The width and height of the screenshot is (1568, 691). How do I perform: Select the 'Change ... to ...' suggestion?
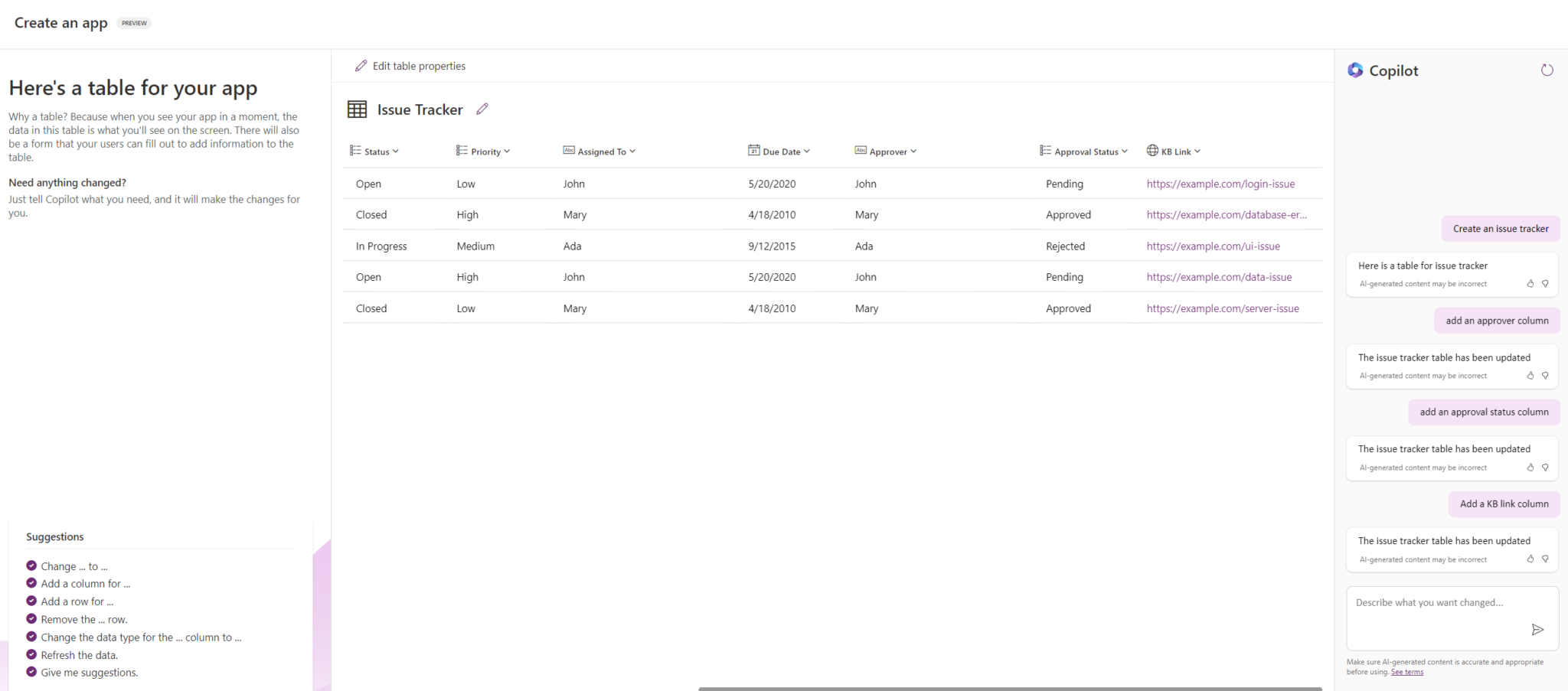tap(73, 566)
